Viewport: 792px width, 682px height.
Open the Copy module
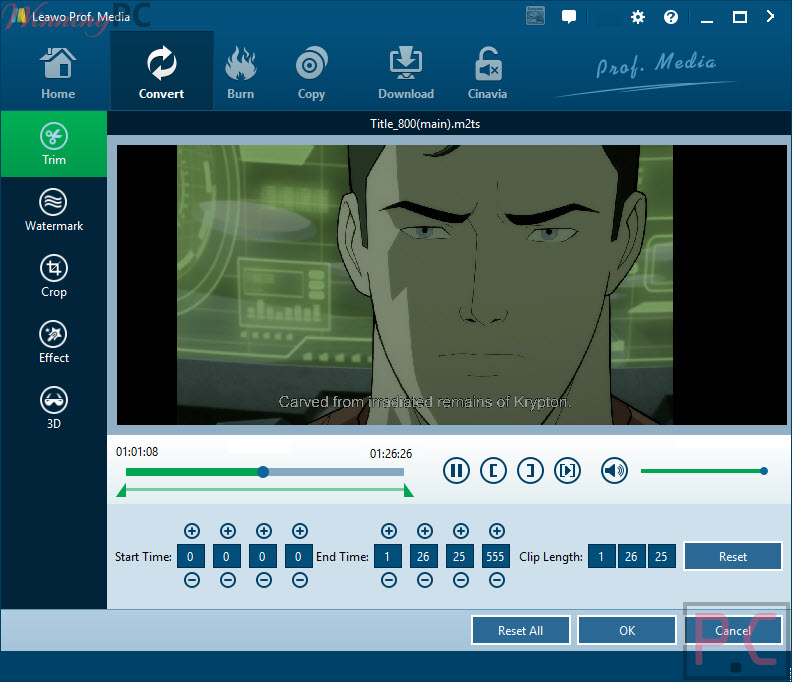coord(311,73)
